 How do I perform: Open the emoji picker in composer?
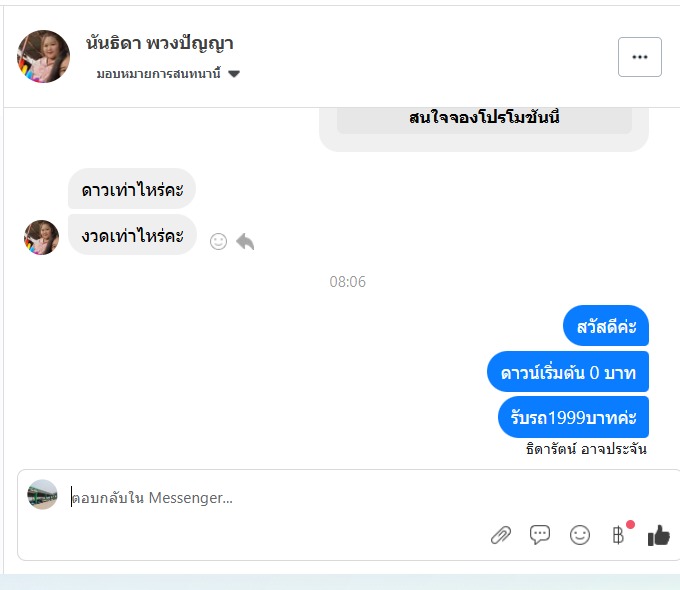pos(579,535)
